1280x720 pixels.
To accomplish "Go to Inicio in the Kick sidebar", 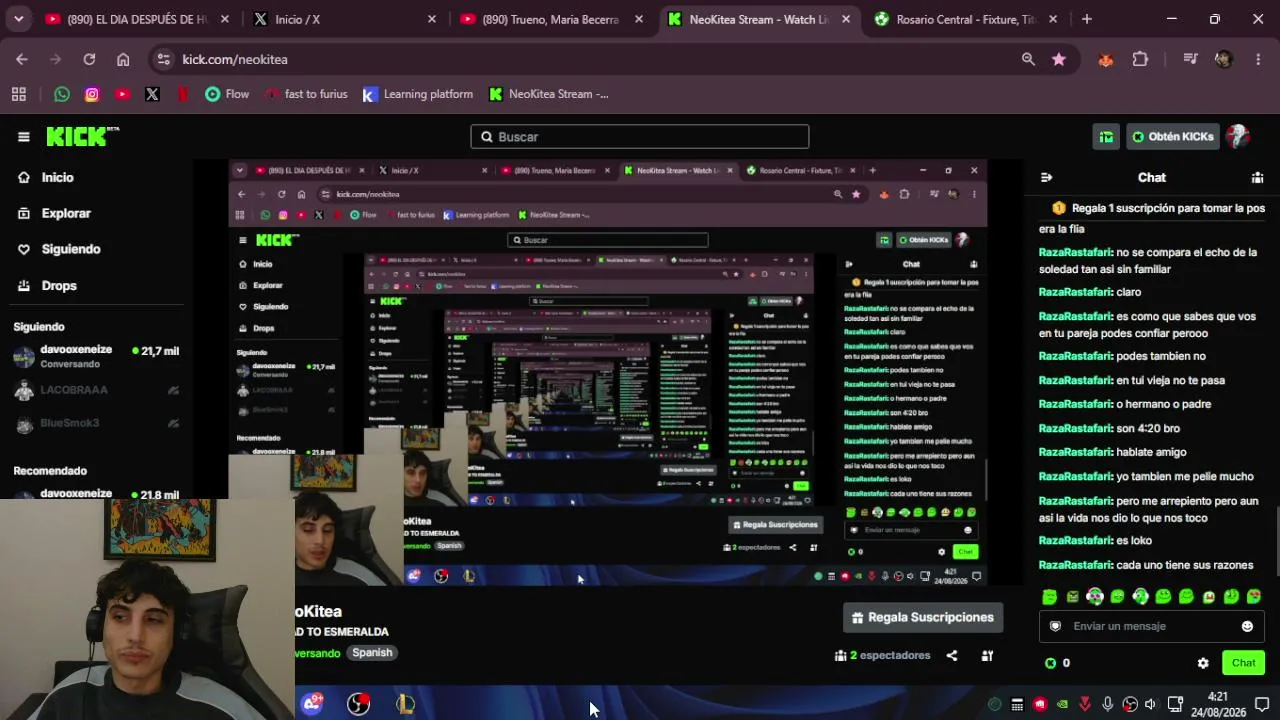I will 46,177.
